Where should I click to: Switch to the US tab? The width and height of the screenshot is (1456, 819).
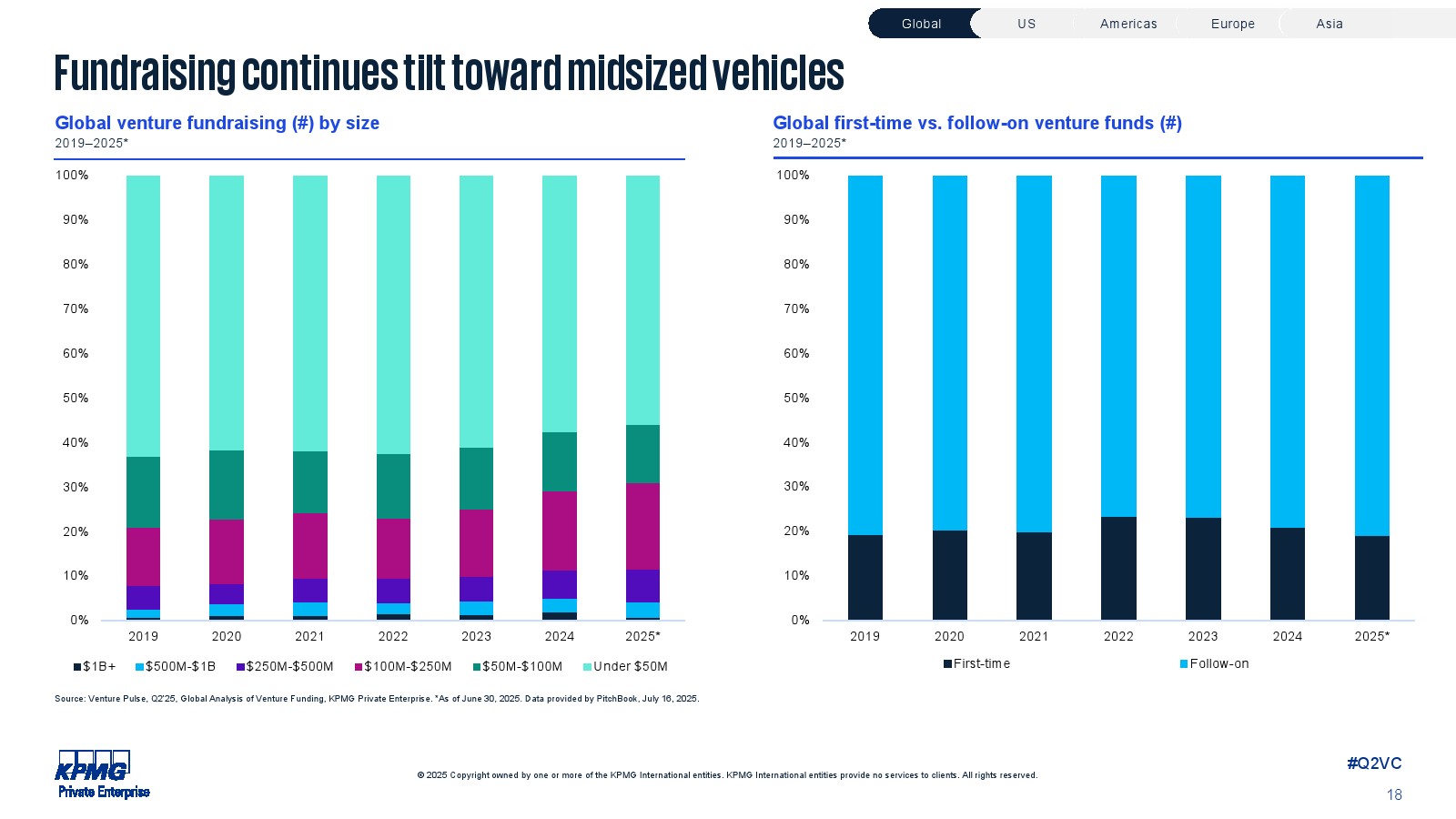(1026, 24)
